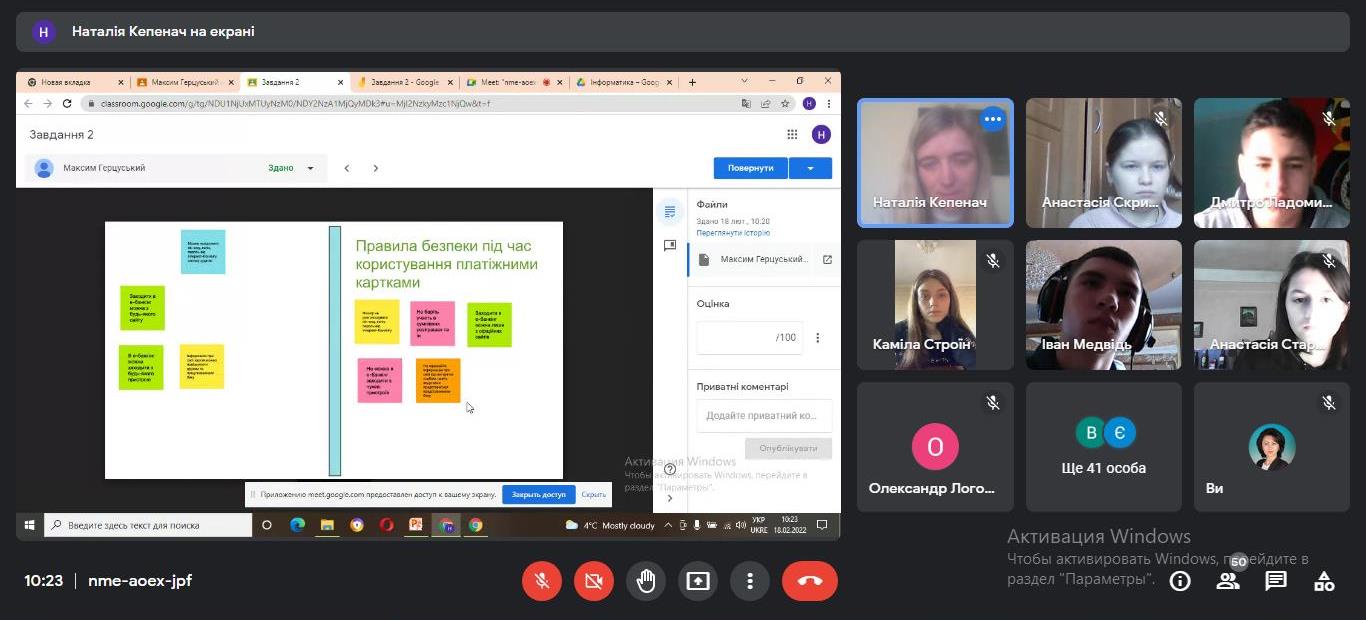This screenshot has height=620, width=1366.
Task: Open Microsoft Edge from shared taskbar
Action: point(297,525)
